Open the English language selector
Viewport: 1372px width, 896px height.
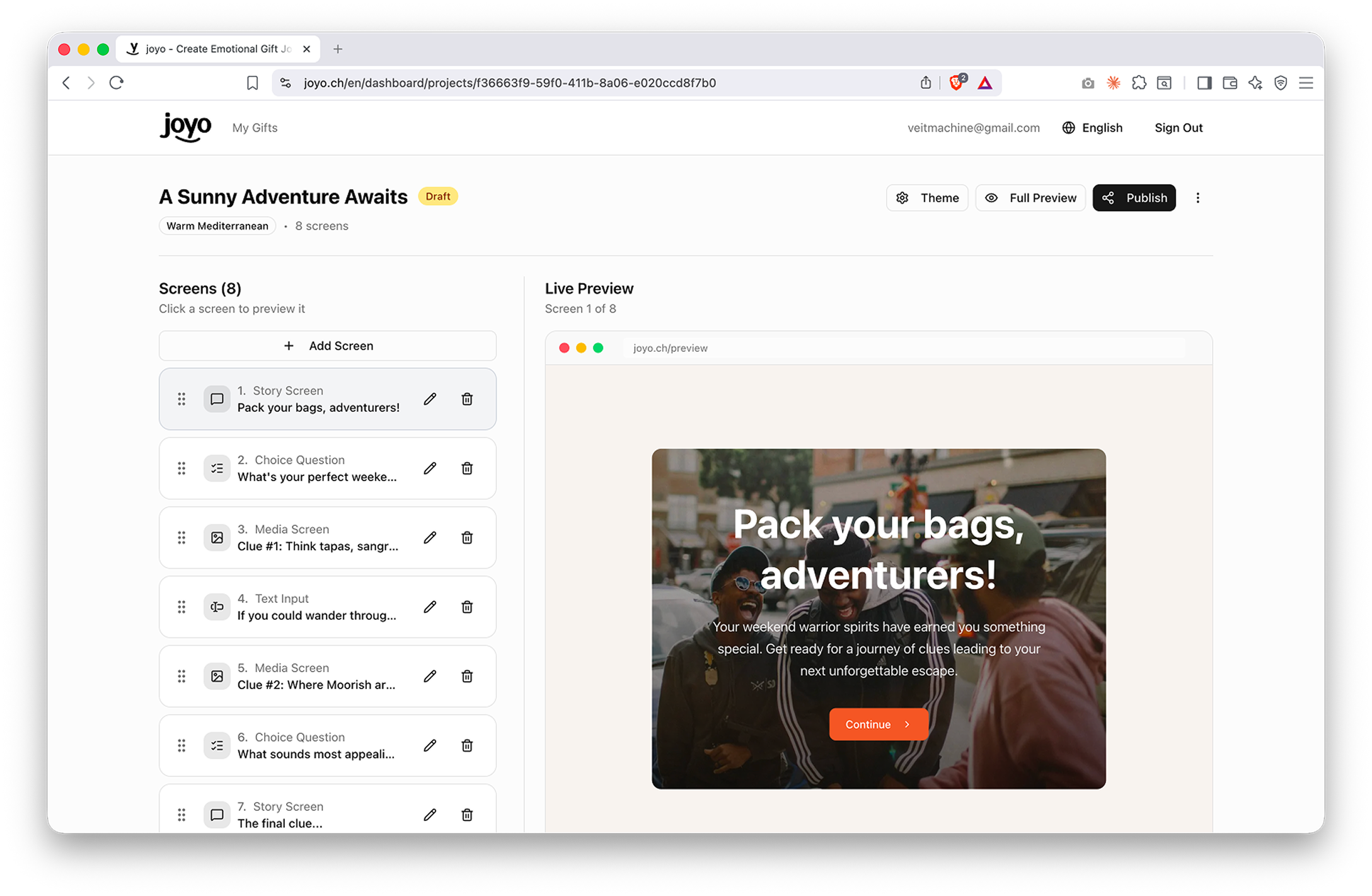tap(1092, 127)
